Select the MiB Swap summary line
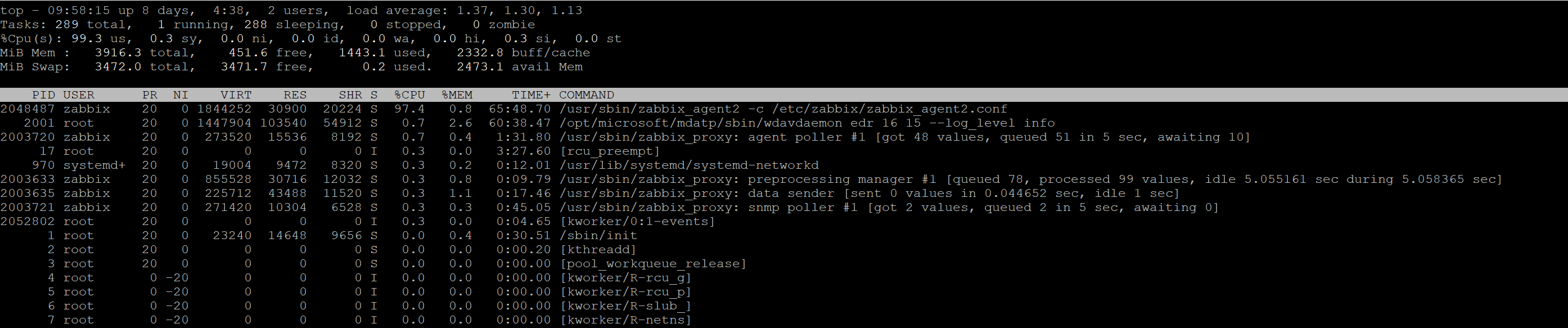This screenshot has width=1568, height=328. [291, 67]
